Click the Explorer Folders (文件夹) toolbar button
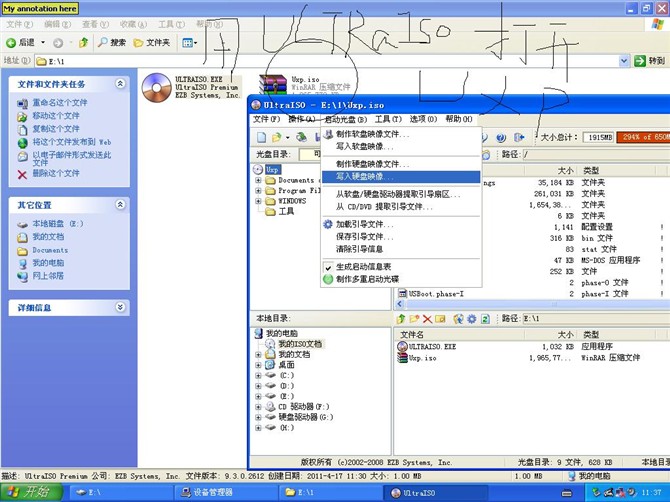Image resolution: width=670 pixels, height=502 pixels. [152, 42]
